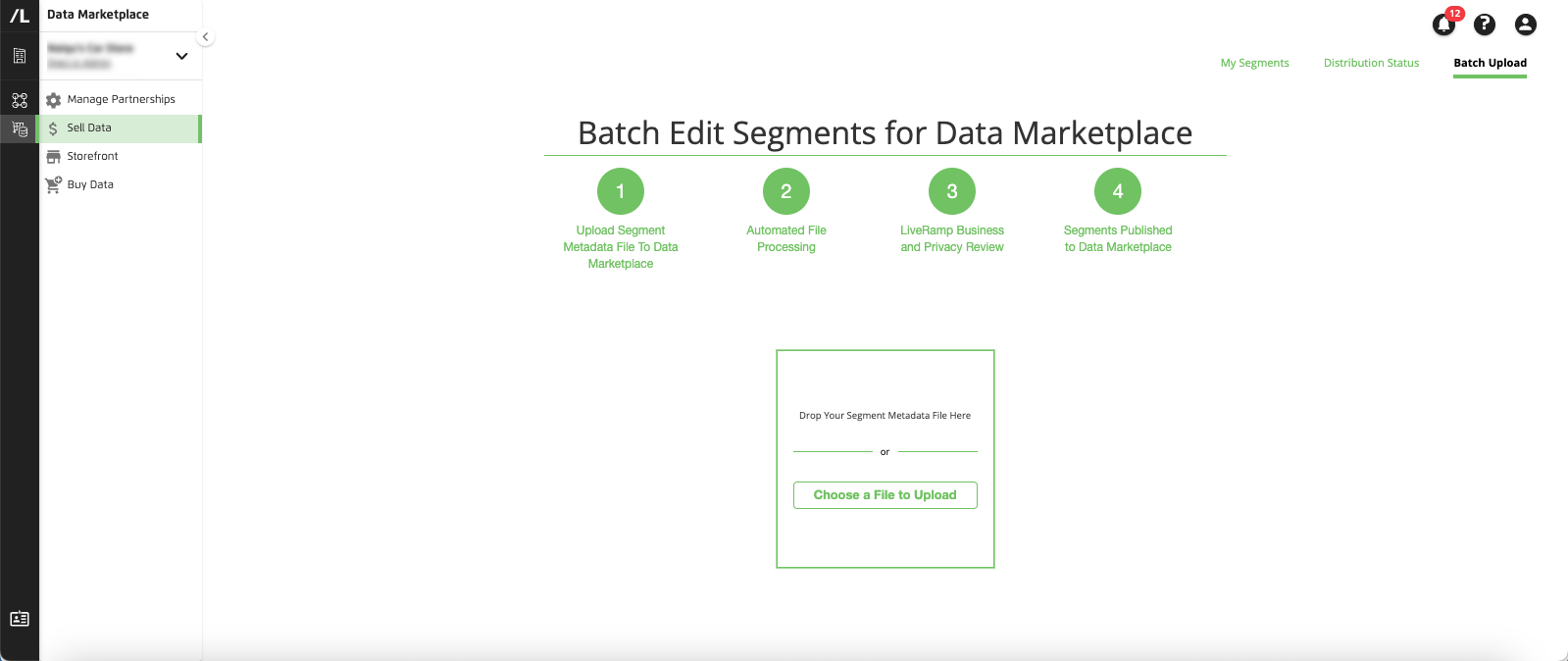The width and height of the screenshot is (1568, 661).
Task: Switch to My Segments tab
Action: (x=1254, y=63)
